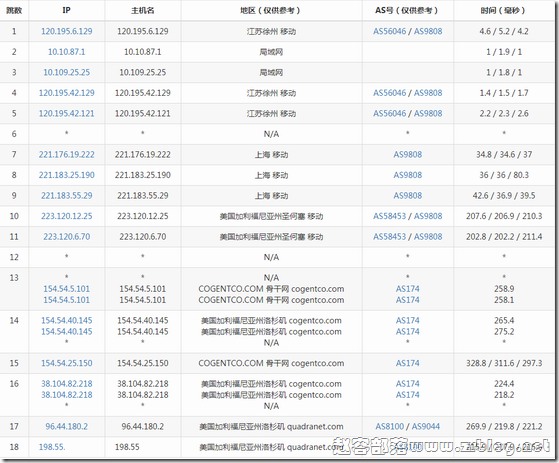
Task: Click IP link 221.183.25.190
Action: pyautogui.click(x=67, y=175)
